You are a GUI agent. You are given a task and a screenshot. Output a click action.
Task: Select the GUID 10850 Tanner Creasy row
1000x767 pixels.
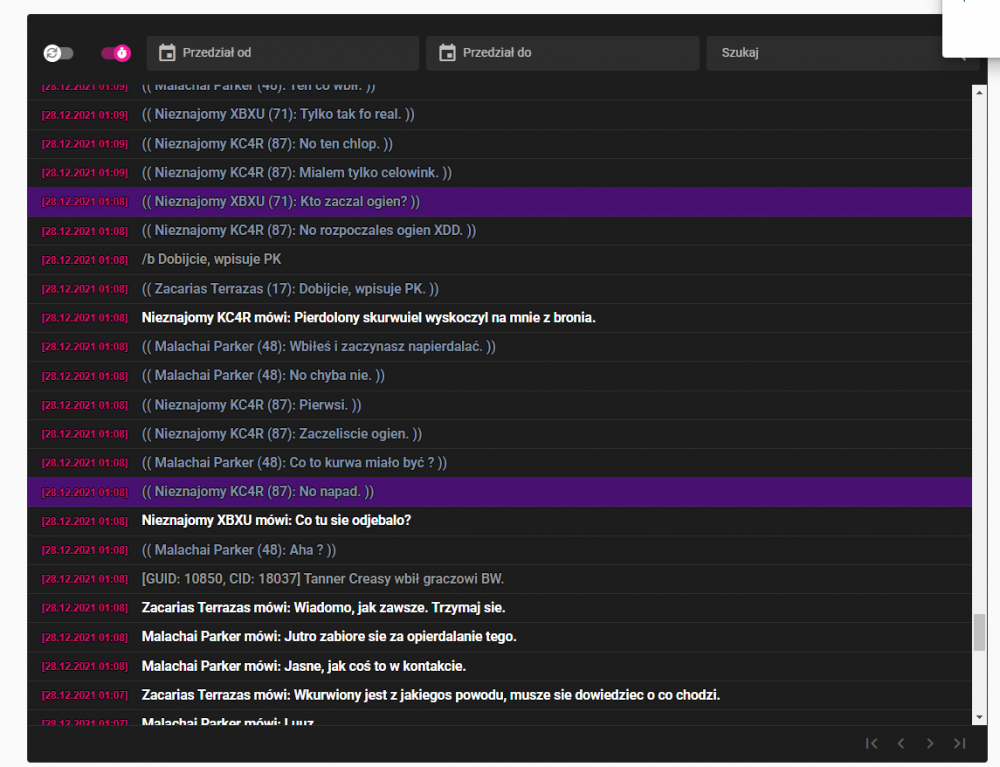pyautogui.click(x=499, y=579)
